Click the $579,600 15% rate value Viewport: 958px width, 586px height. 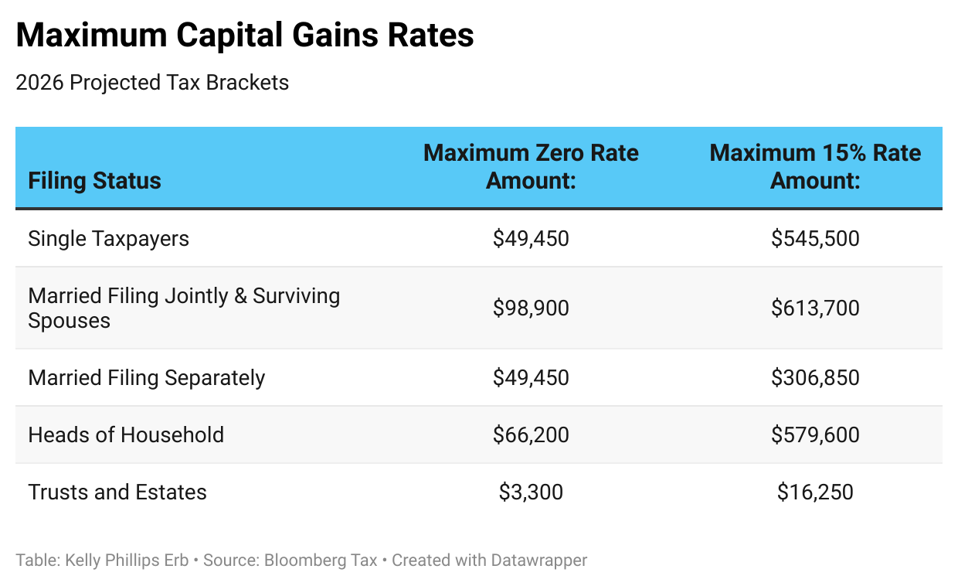[x=814, y=435]
